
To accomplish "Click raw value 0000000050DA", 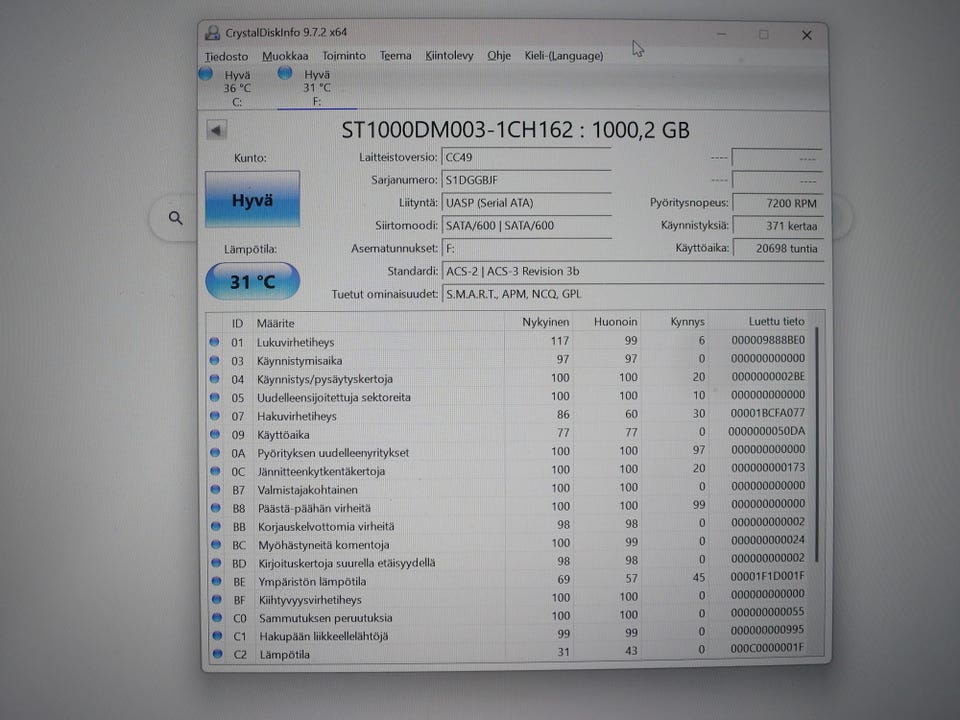I will click(x=767, y=431).
